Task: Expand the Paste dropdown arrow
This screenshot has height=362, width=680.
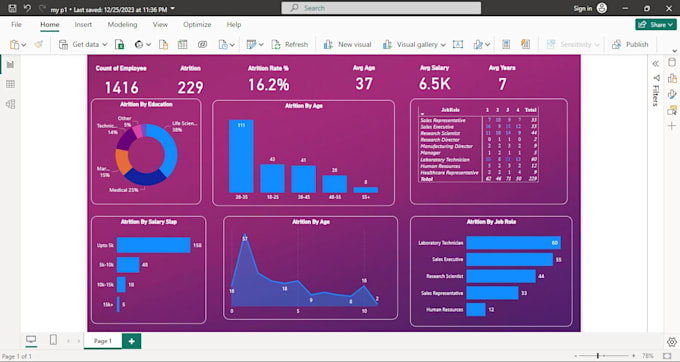Action: pyautogui.click(x=23, y=45)
